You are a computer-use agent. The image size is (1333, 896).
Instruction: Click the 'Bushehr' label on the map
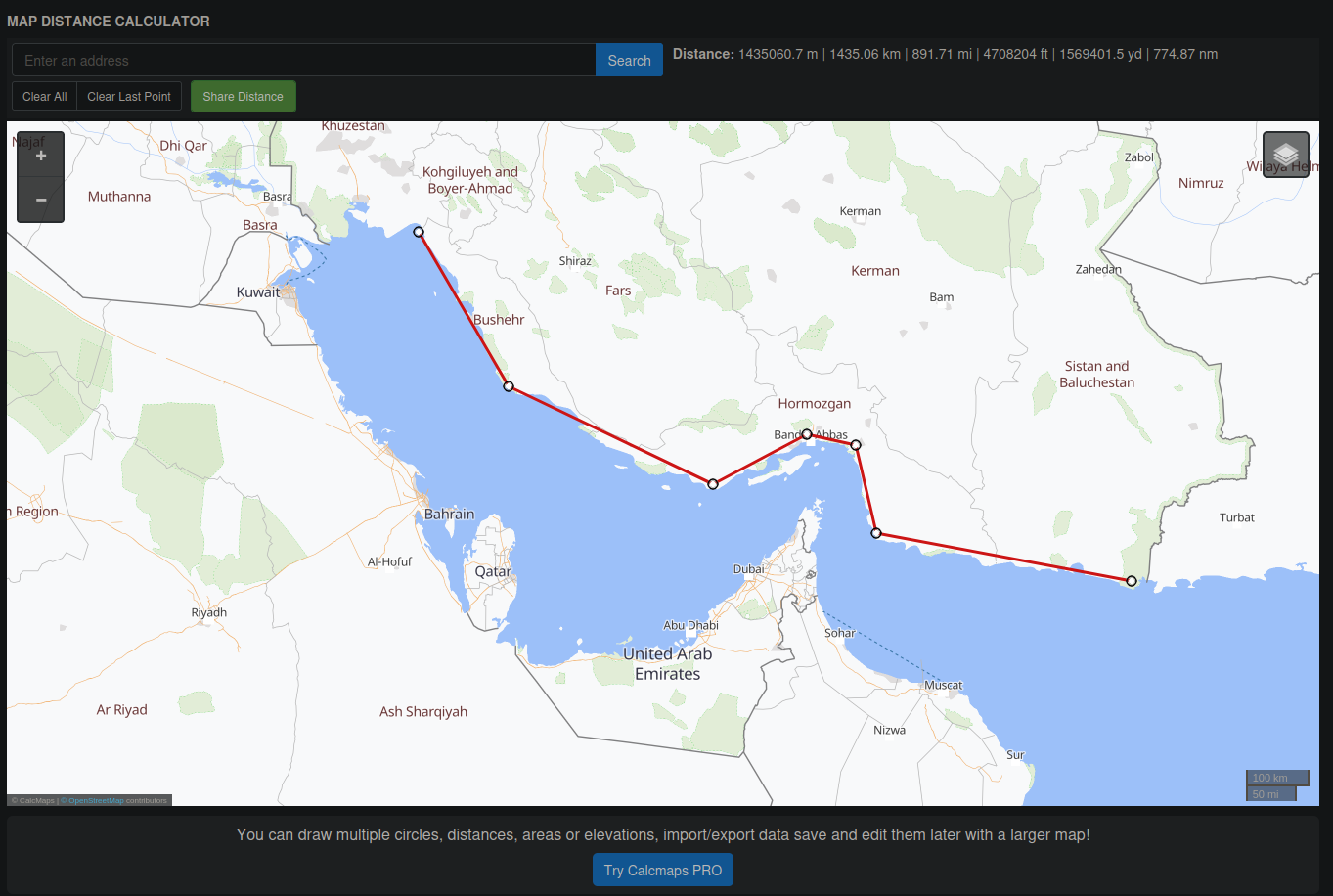coord(499,320)
